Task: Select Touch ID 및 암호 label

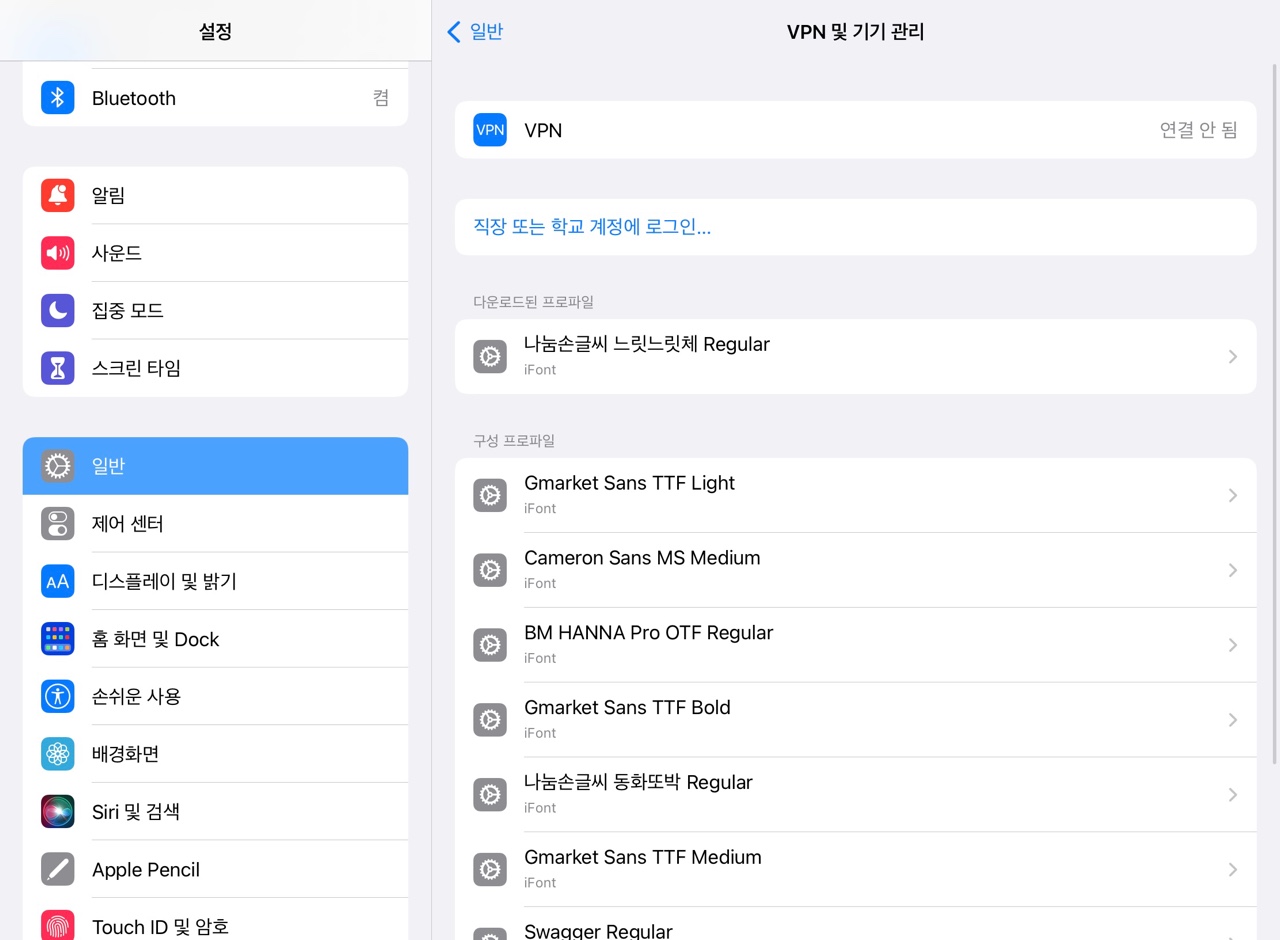Action: (x=160, y=927)
